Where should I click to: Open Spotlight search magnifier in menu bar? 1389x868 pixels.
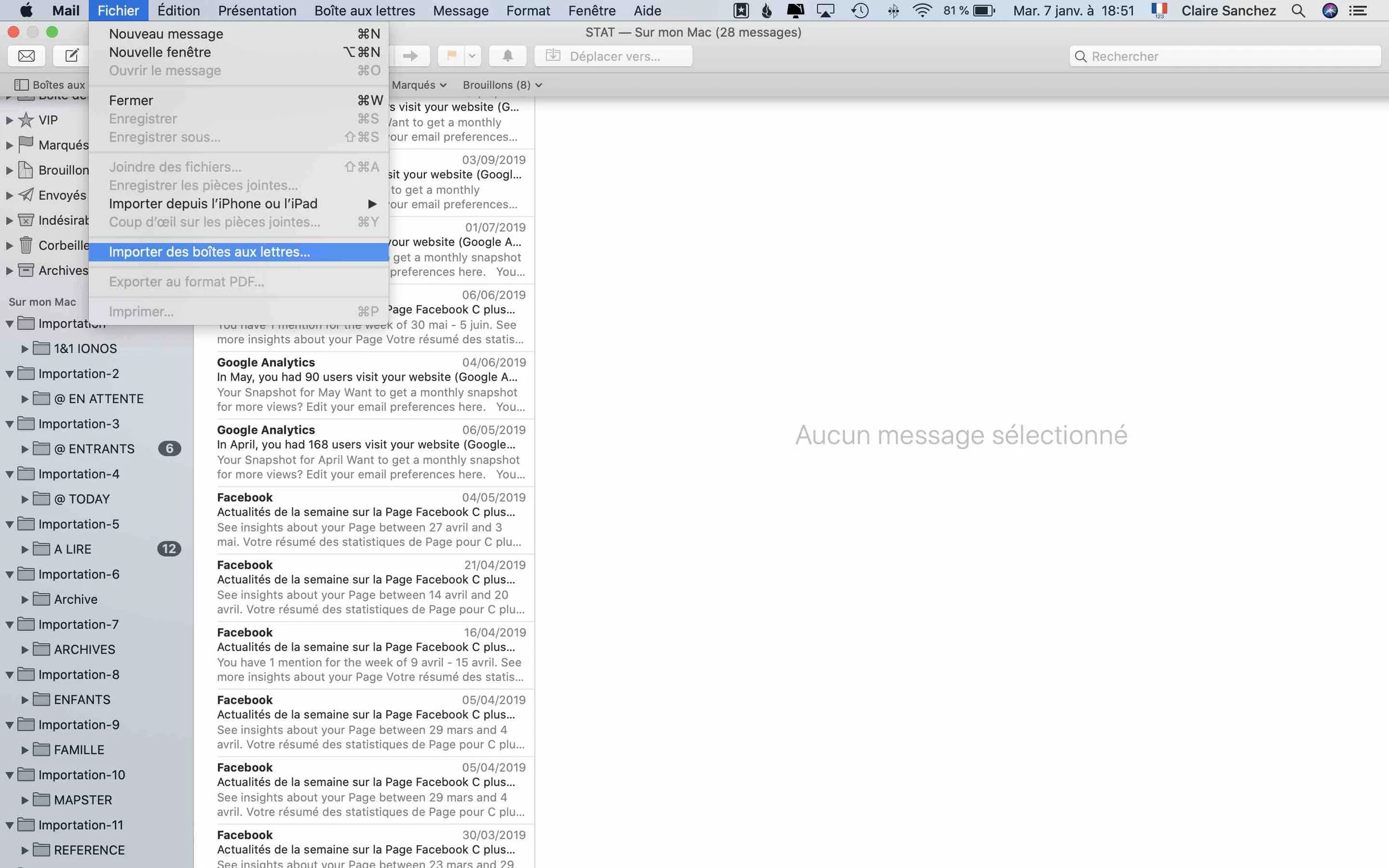pyautogui.click(x=1298, y=11)
